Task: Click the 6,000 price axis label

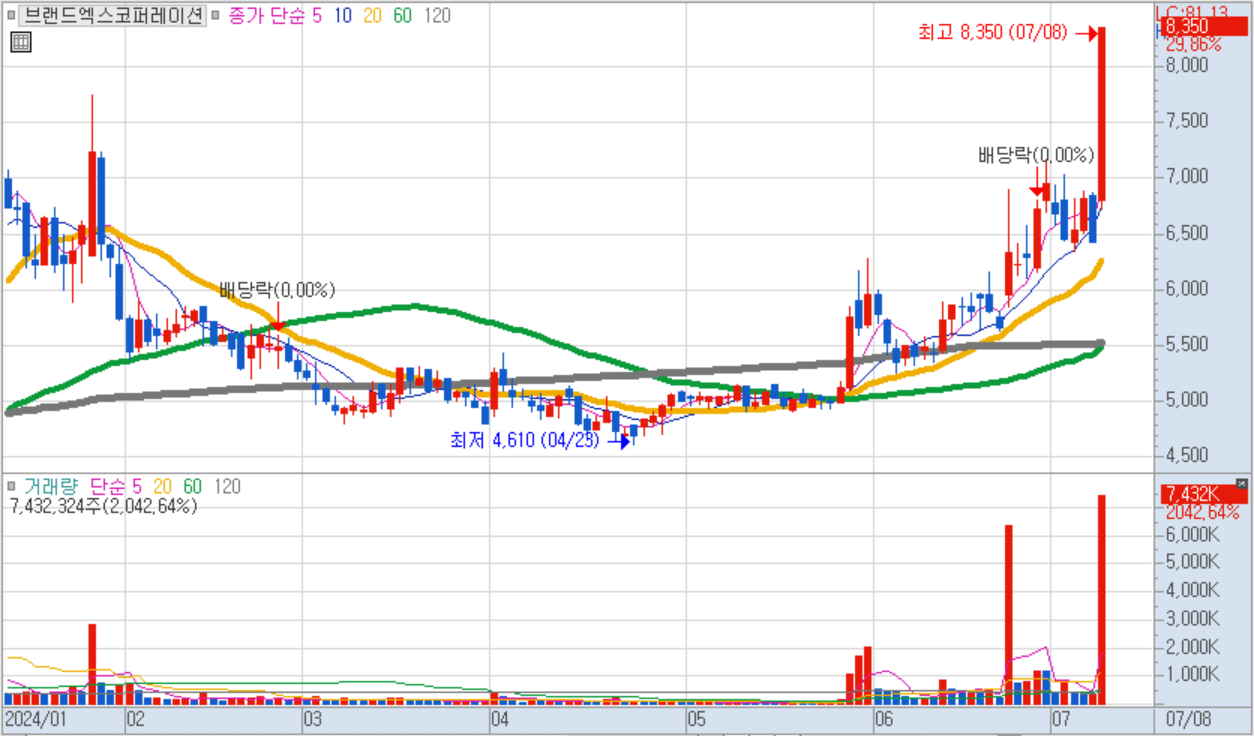Action: 1187,289
